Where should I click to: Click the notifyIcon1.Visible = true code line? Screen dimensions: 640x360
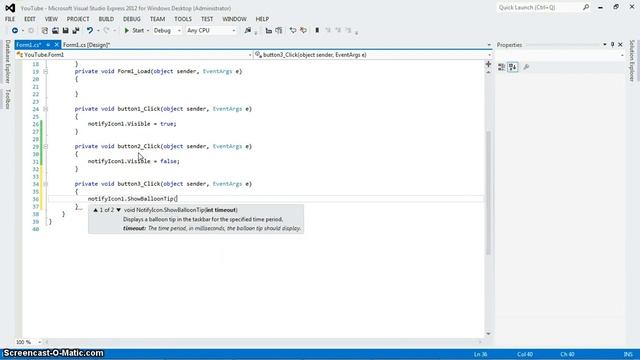[x=132, y=124]
